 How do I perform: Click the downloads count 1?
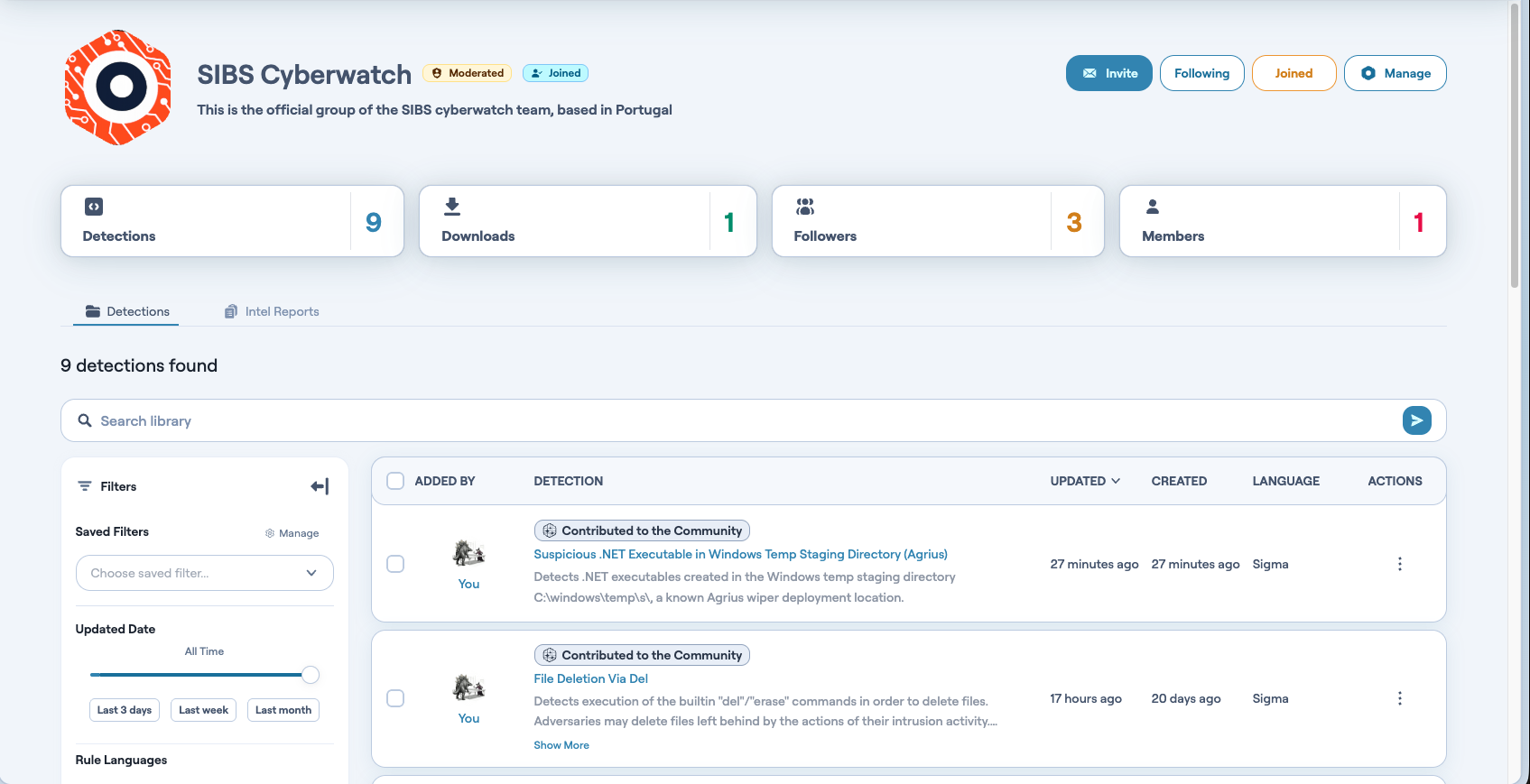tap(729, 222)
